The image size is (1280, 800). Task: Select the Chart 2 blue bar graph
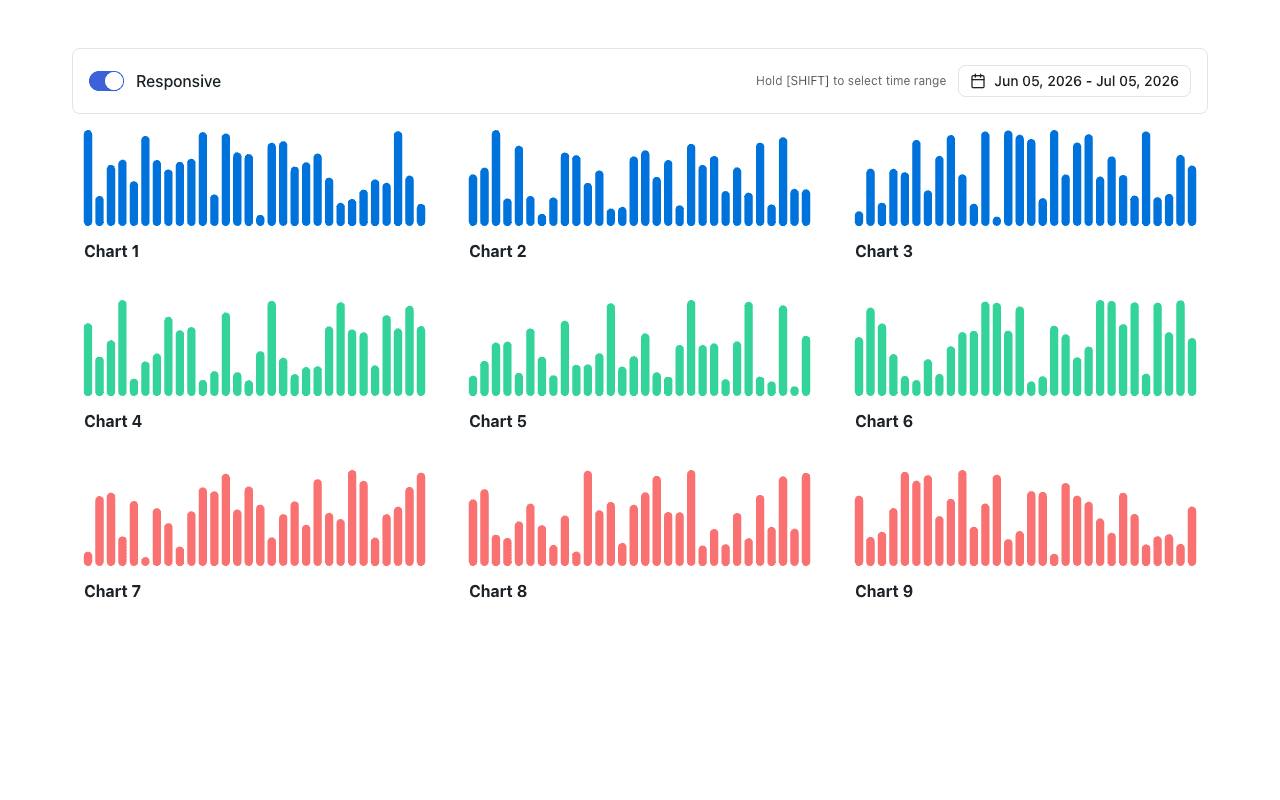pos(640,178)
